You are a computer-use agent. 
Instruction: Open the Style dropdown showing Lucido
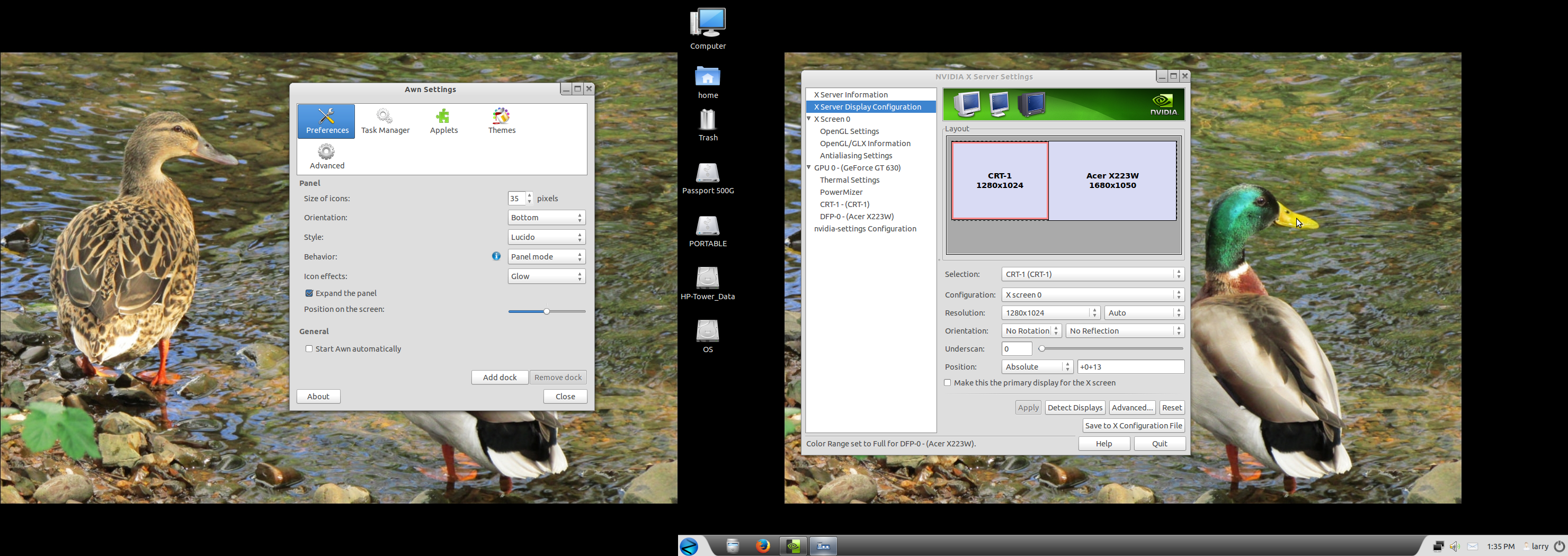click(546, 237)
